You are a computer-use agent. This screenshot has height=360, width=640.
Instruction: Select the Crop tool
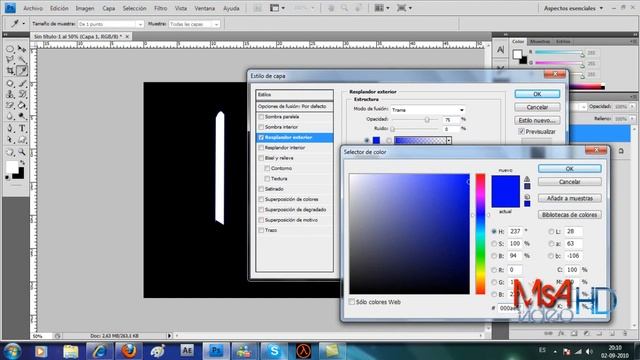[x=10, y=71]
